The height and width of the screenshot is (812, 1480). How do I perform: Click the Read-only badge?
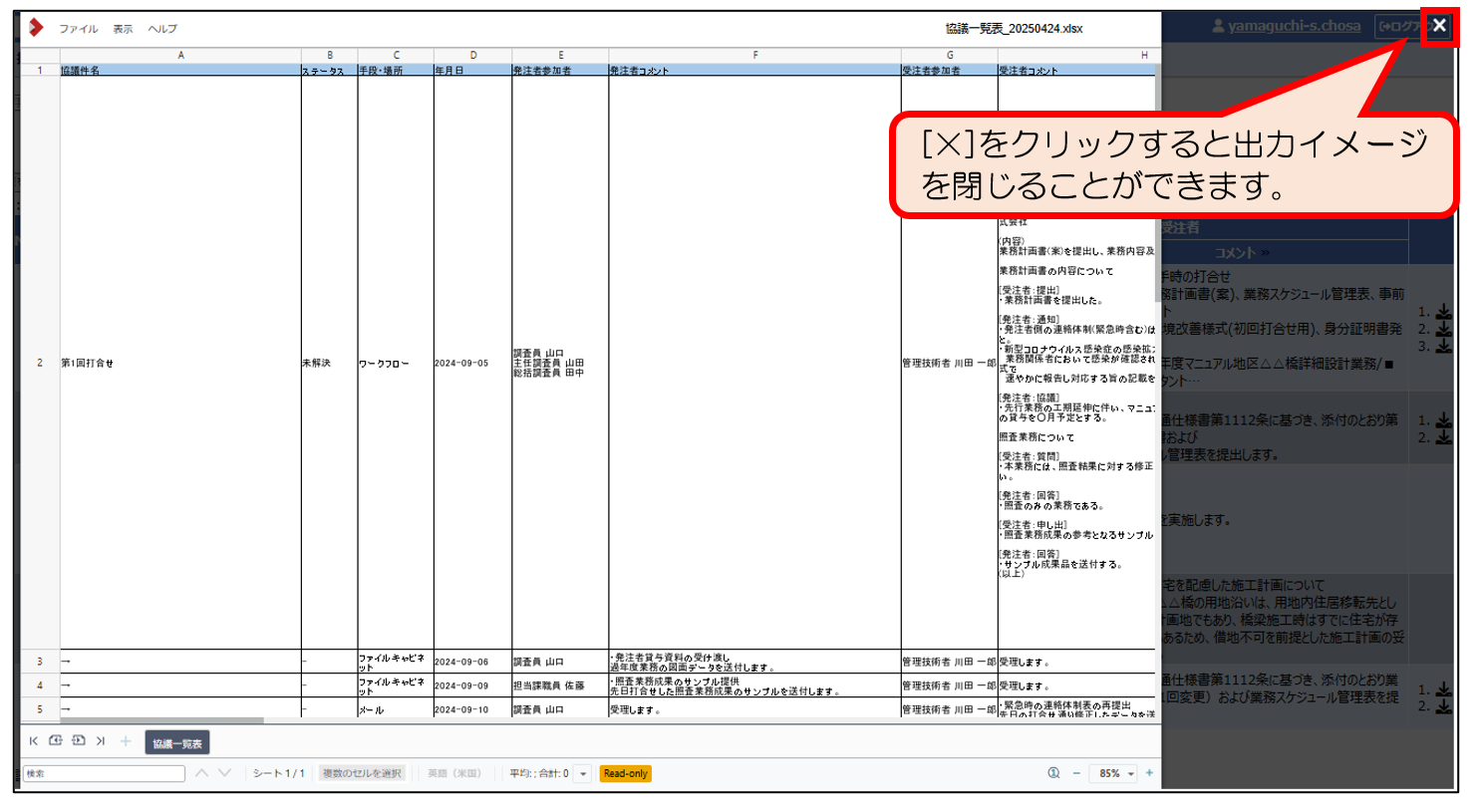point(626,773)
